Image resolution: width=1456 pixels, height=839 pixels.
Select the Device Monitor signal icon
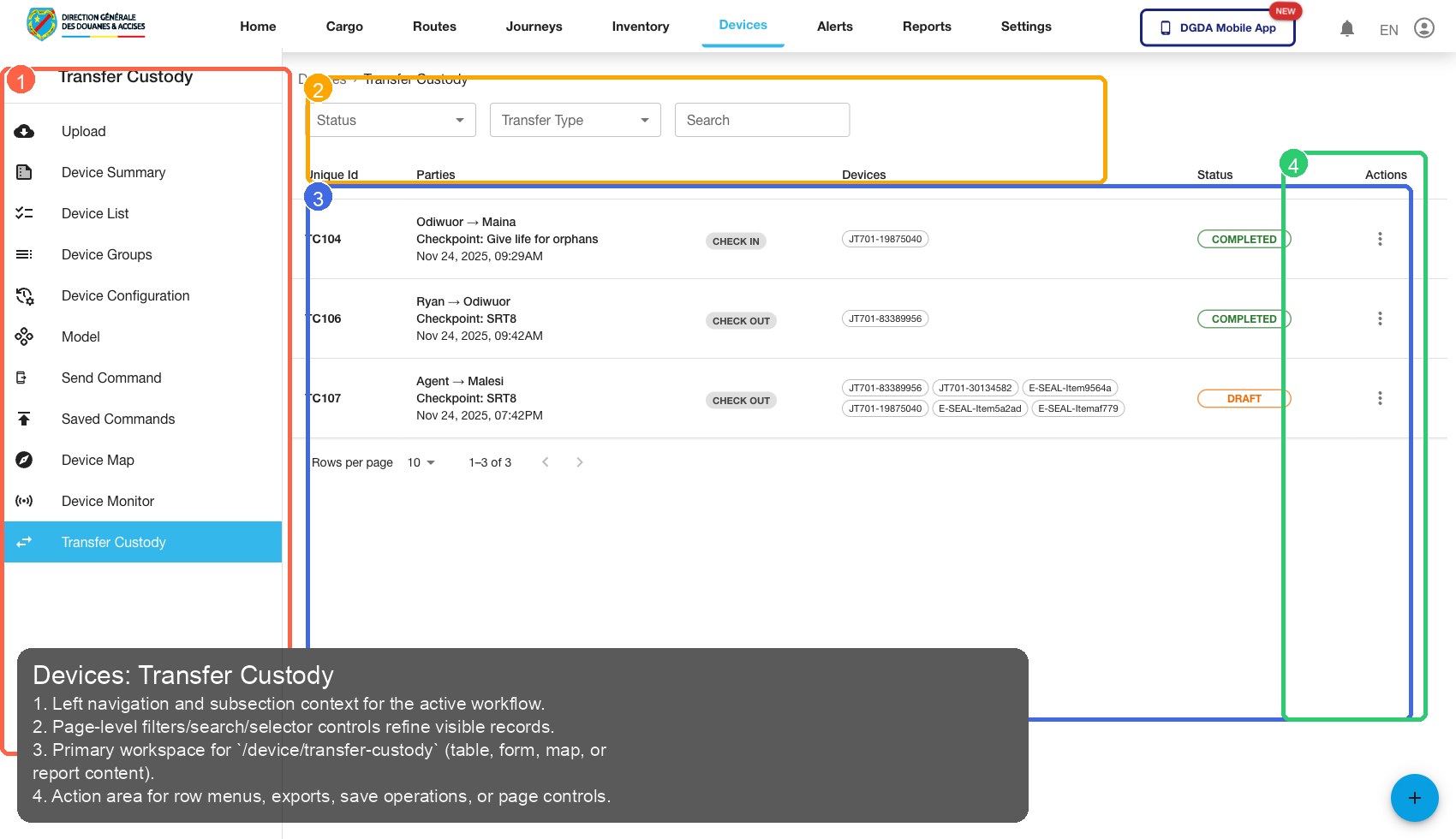pyautogui.click(x=24, y=501)
